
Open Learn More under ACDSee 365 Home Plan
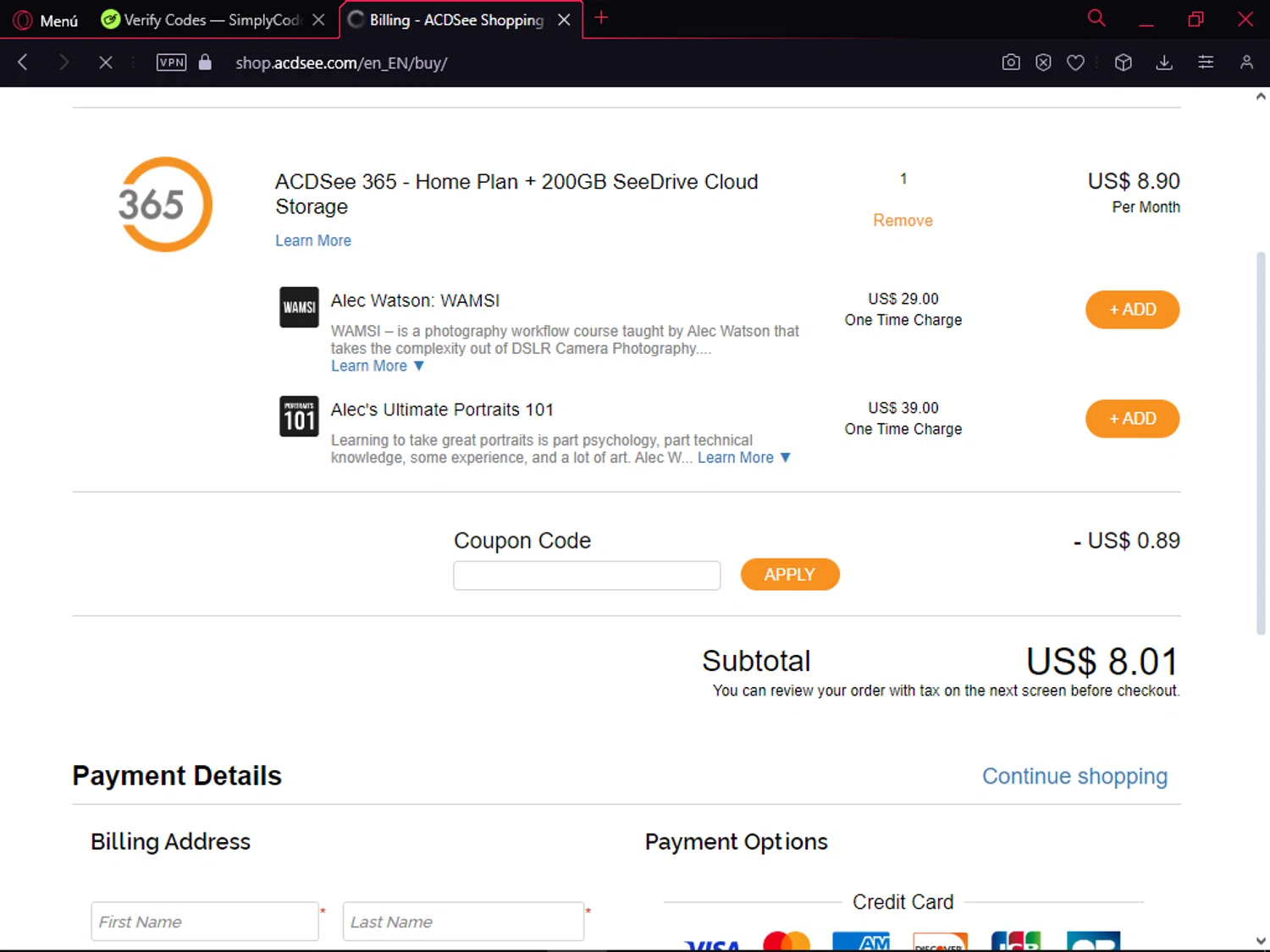click(313, 240)
